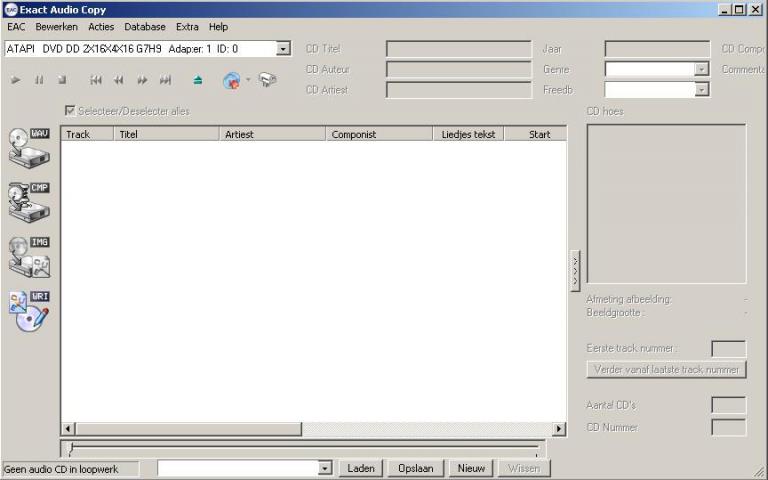
Task: Open the profile dropdown beside Laden button
Action: [324, 468]
